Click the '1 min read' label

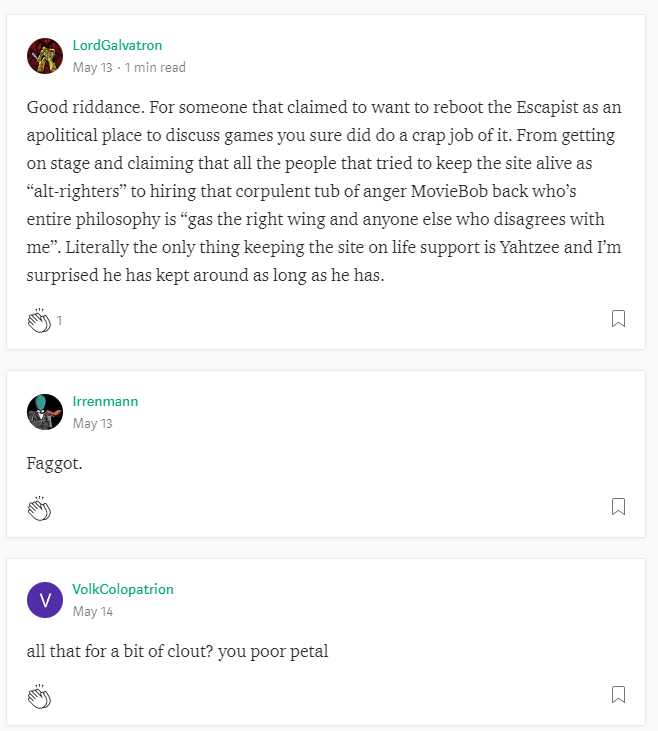pos(155,68)
